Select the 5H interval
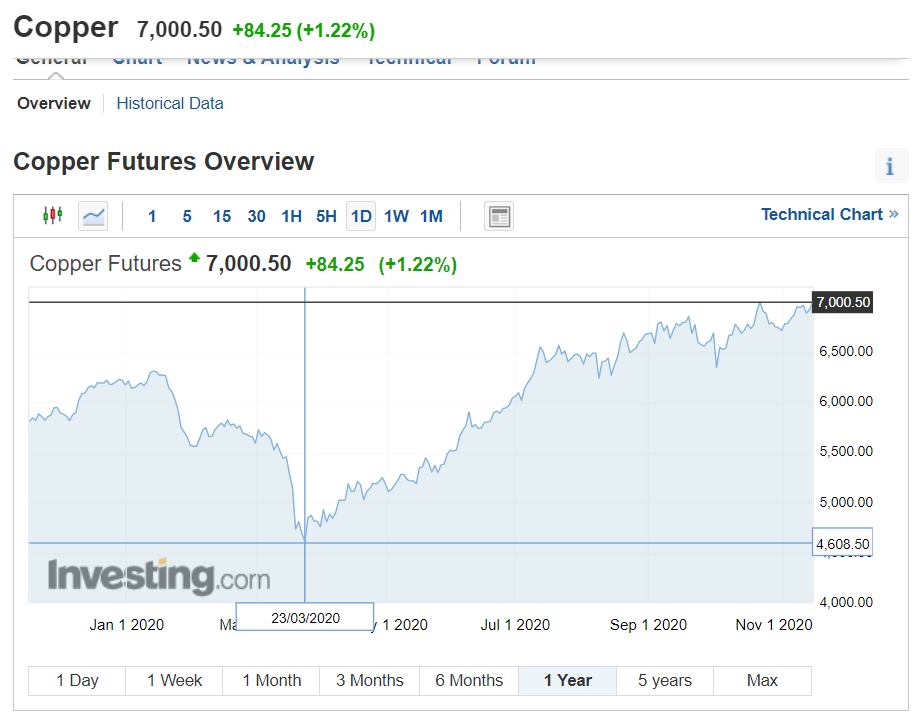The image size is (919, 715). coord(326,216)
